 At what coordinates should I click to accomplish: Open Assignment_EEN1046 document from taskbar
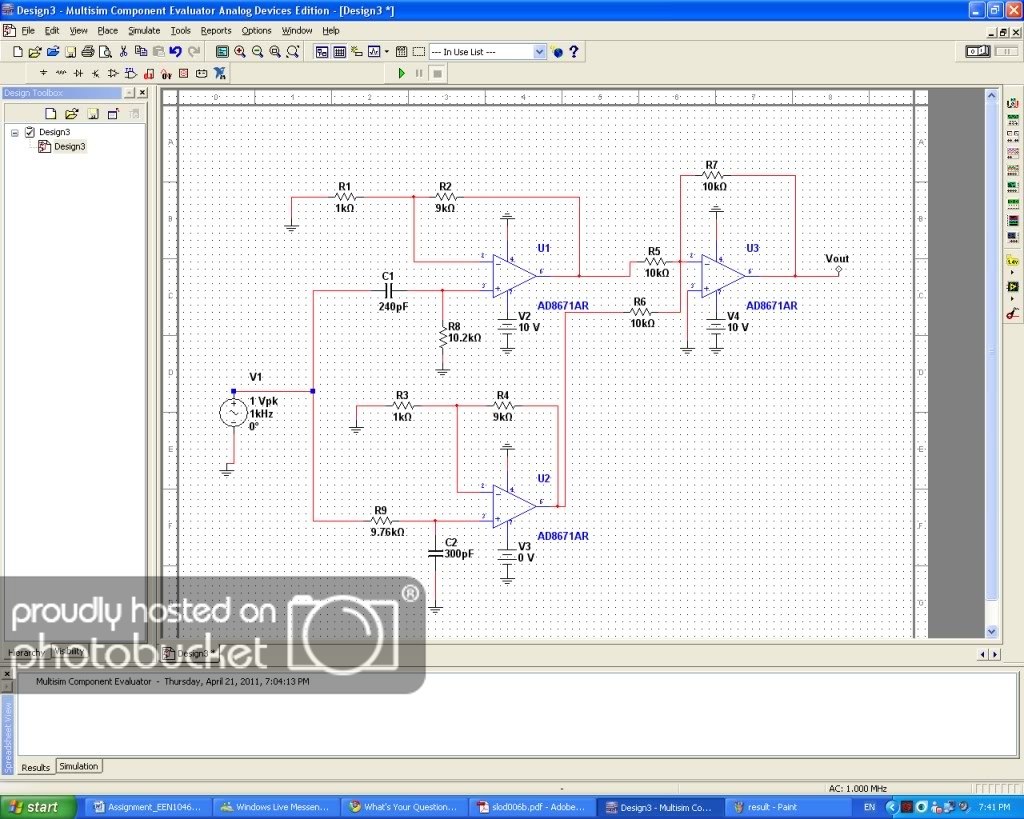tap(149, 807)
